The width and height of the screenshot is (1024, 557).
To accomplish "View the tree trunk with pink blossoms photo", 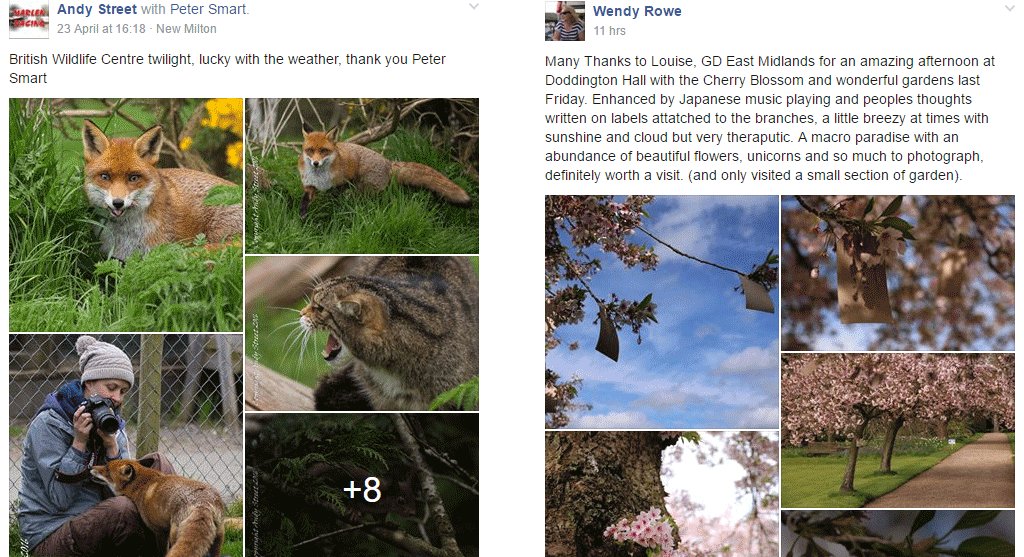I will tap(661, 494).
